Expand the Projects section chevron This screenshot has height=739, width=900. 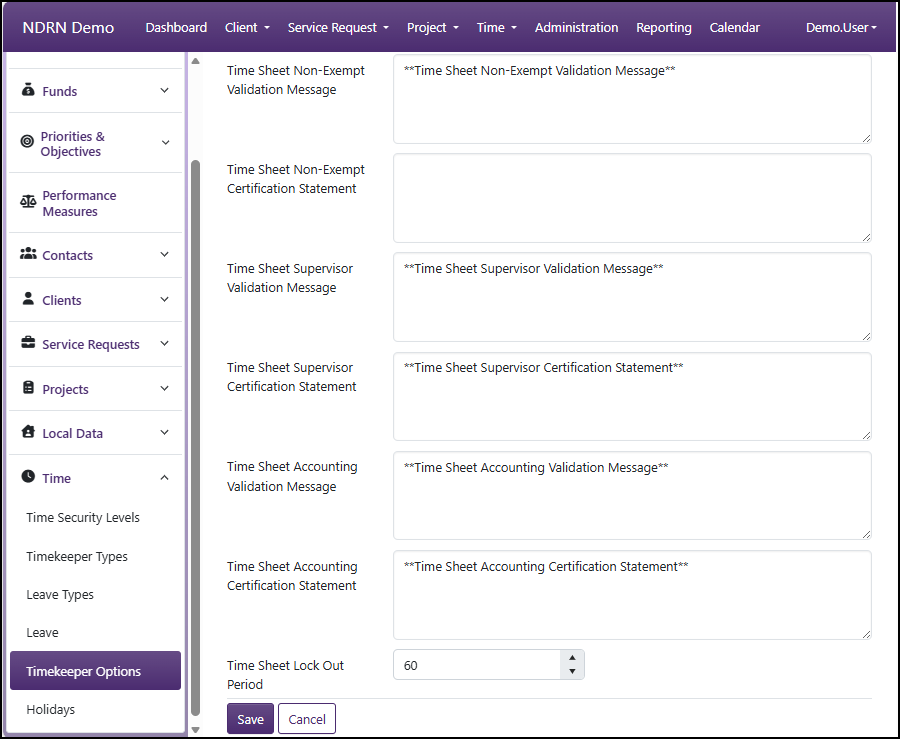(x=164, y=388)
